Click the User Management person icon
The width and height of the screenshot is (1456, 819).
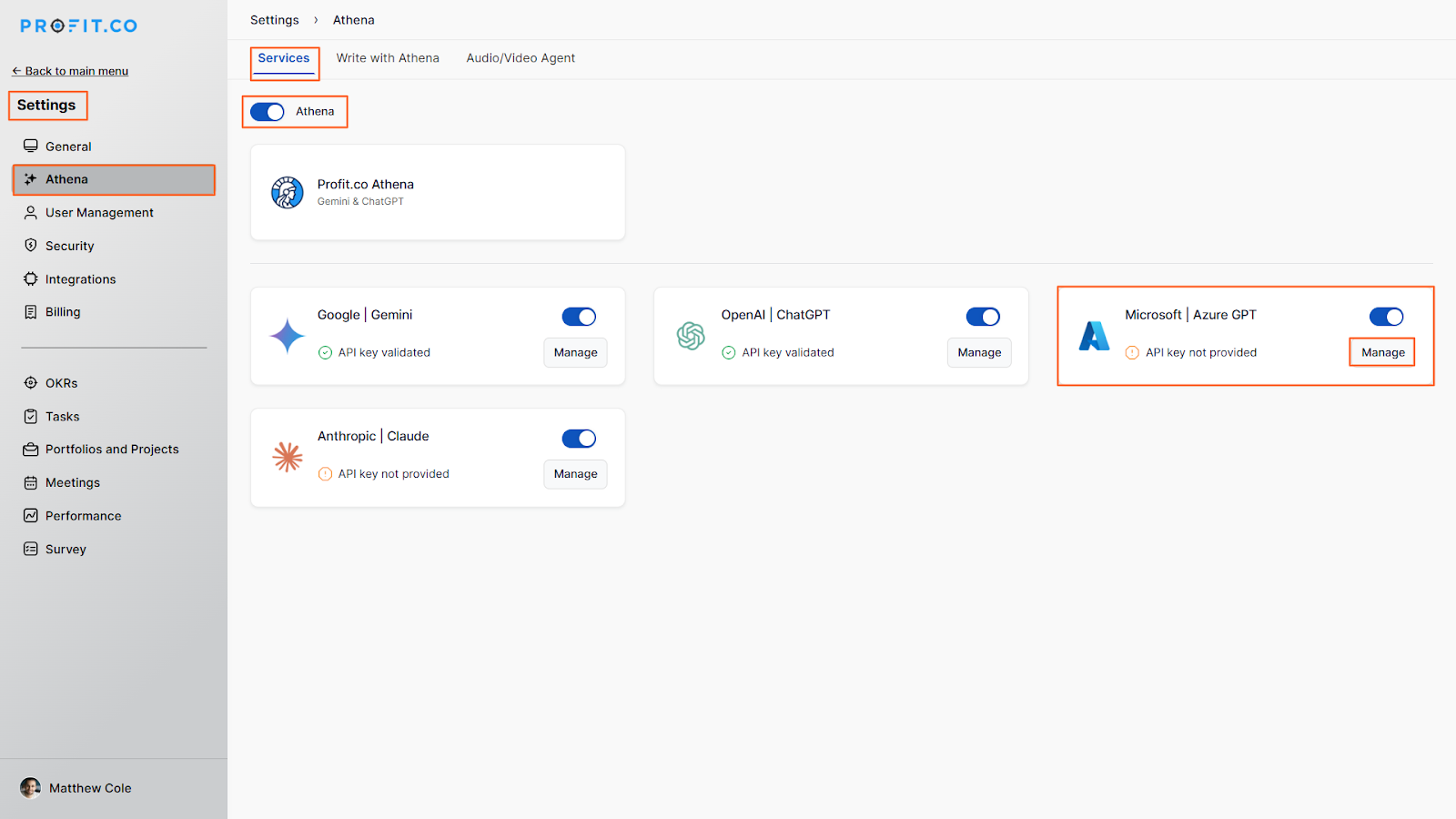pos(31,212)
